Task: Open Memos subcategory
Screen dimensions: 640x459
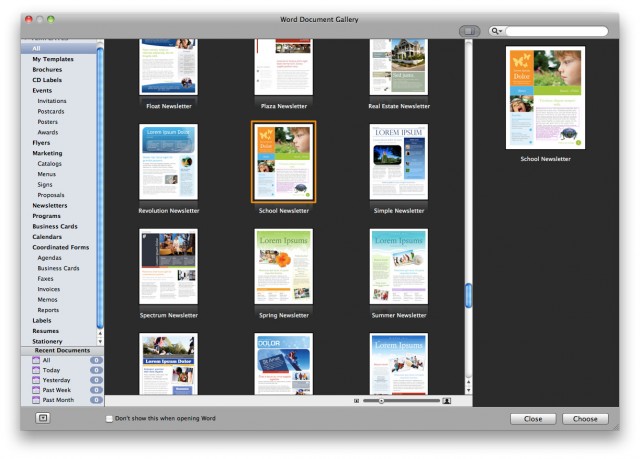Action: coord(47,299)
